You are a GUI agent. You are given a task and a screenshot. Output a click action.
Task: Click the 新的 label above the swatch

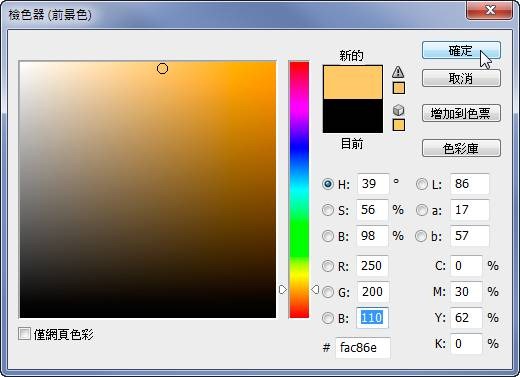click(x=351, y=55)
